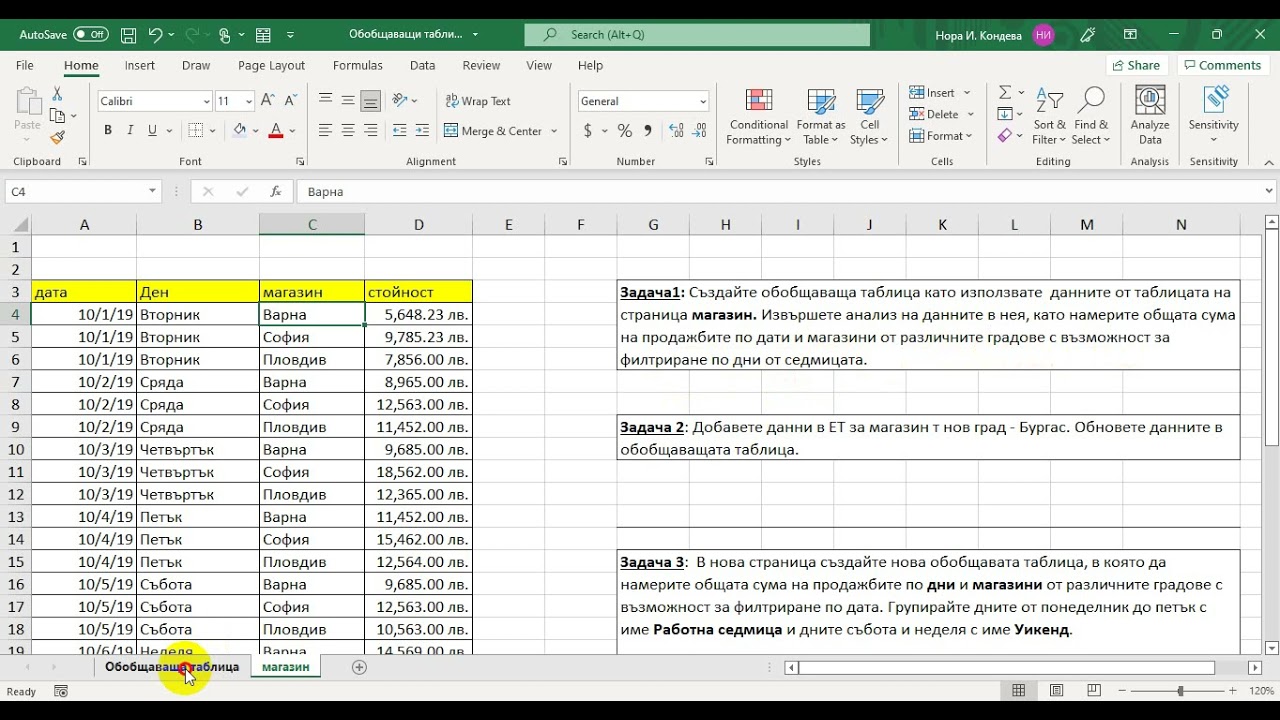Screen dimensions: 1280x720
Task: Toggle the AutoSave switch
Action: point(91,34)
